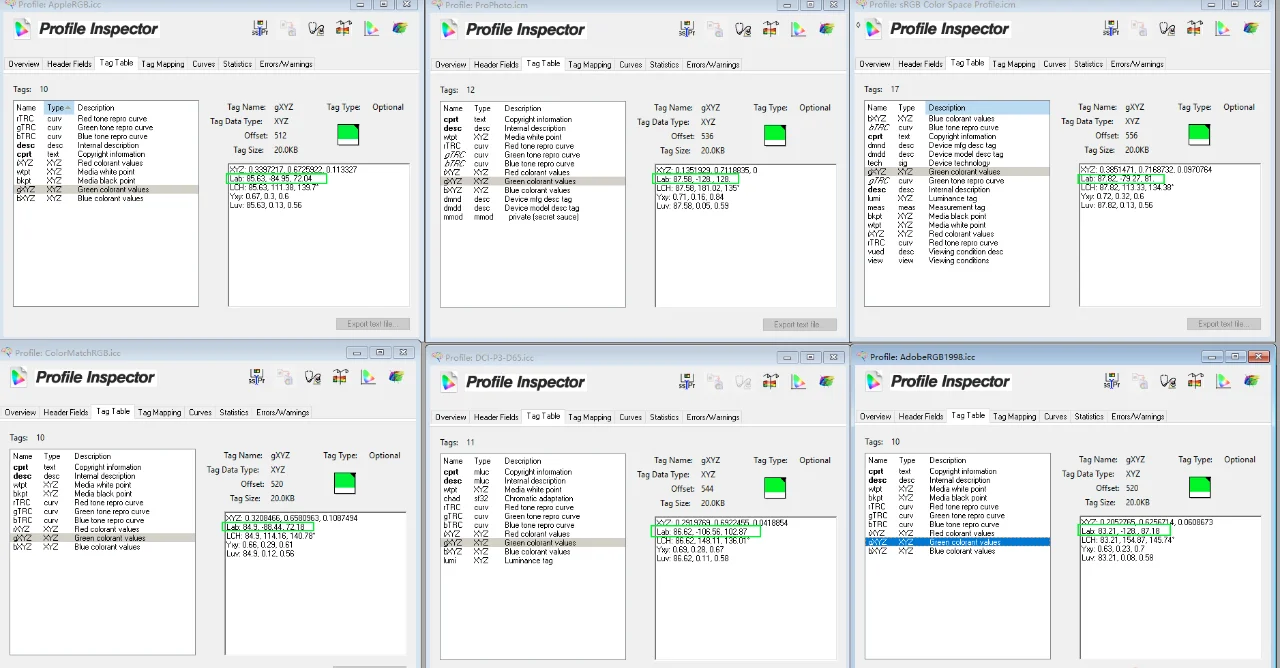
Task: Click the ssPr icon in ProPhoto window
Action: coord(687,29)
